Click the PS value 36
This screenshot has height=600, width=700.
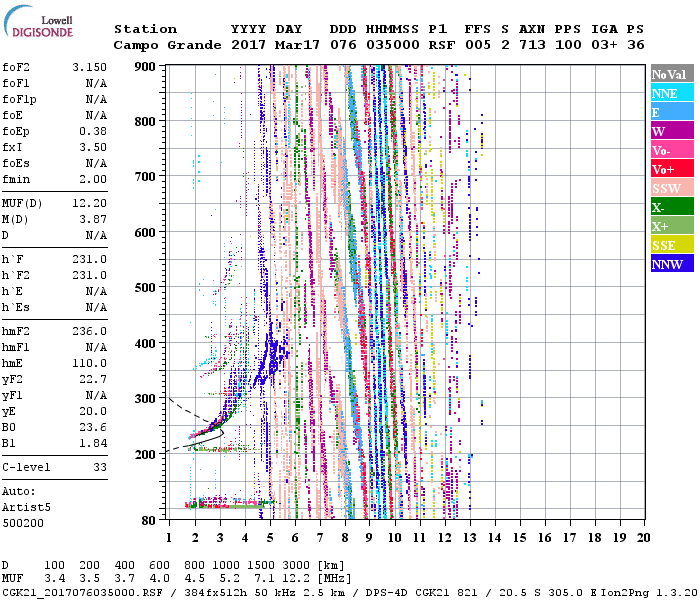(x=636, y=45)
